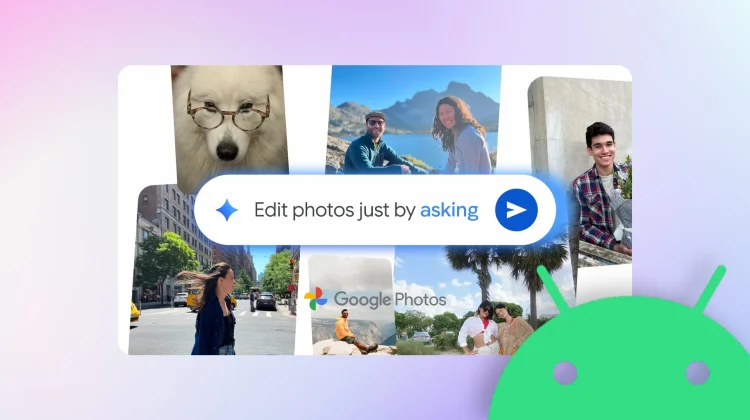Open the couple by mountain lake photo
Image resolution: width=750 pixels, height=420 pixels.
(414, 118)
